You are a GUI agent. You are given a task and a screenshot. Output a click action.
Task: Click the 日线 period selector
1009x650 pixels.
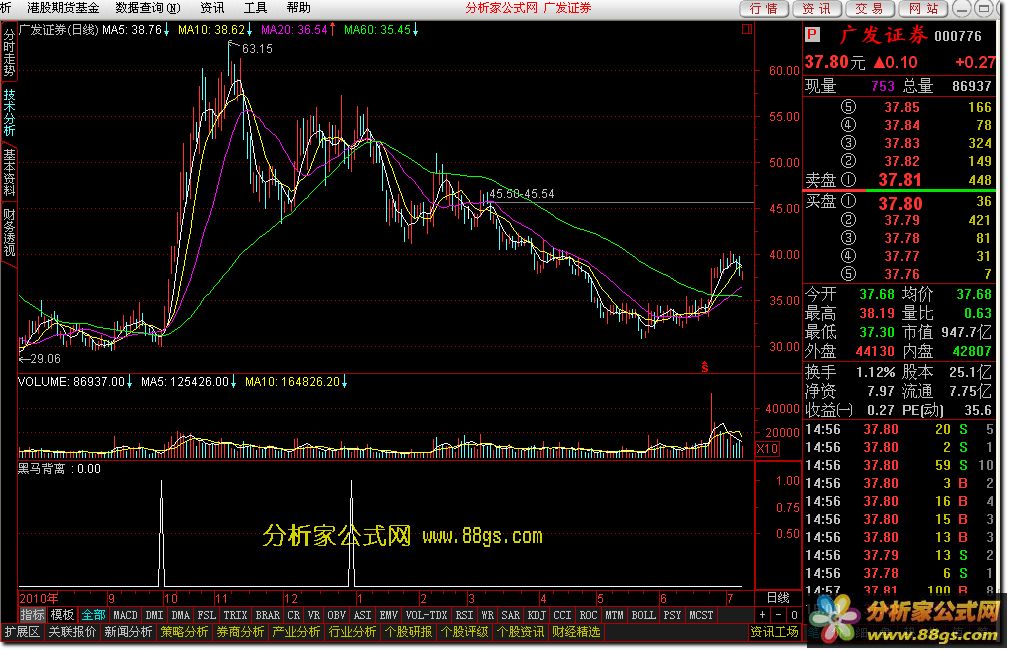pyautogui.click(x=778, y=598)
